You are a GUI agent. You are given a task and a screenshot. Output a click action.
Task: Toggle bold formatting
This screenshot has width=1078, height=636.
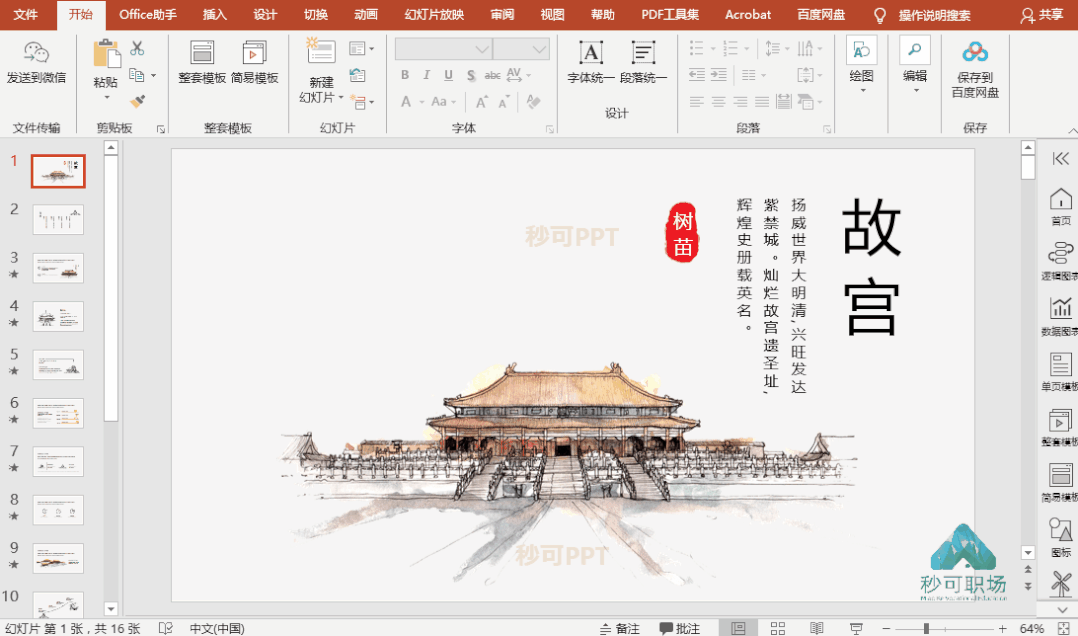pos(405,75)
